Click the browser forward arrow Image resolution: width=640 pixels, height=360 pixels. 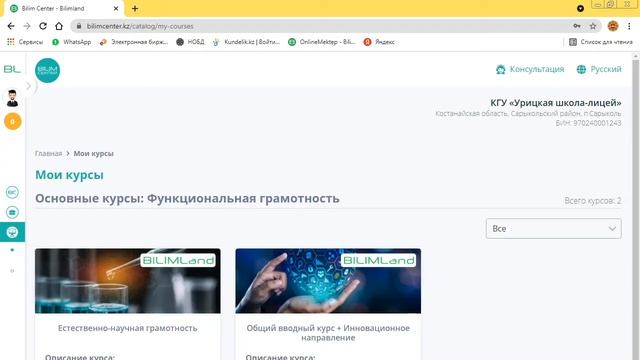pyautogui.click(x=27, y=26)
